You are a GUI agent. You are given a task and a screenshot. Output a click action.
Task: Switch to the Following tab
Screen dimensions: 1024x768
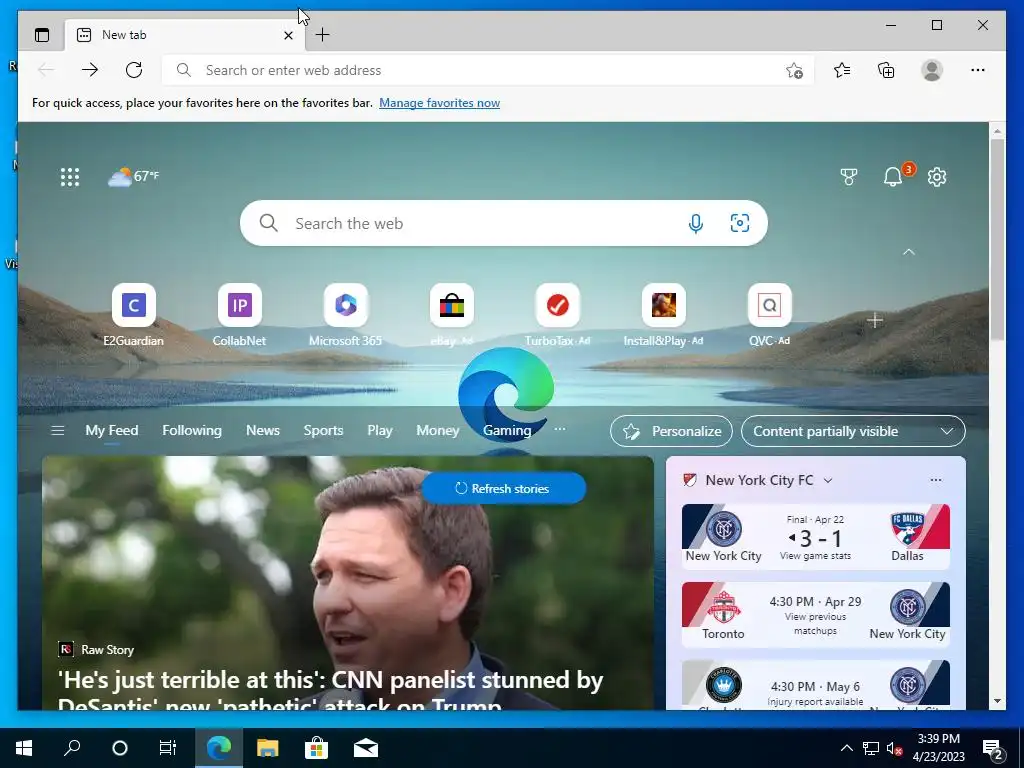[192, 430]
